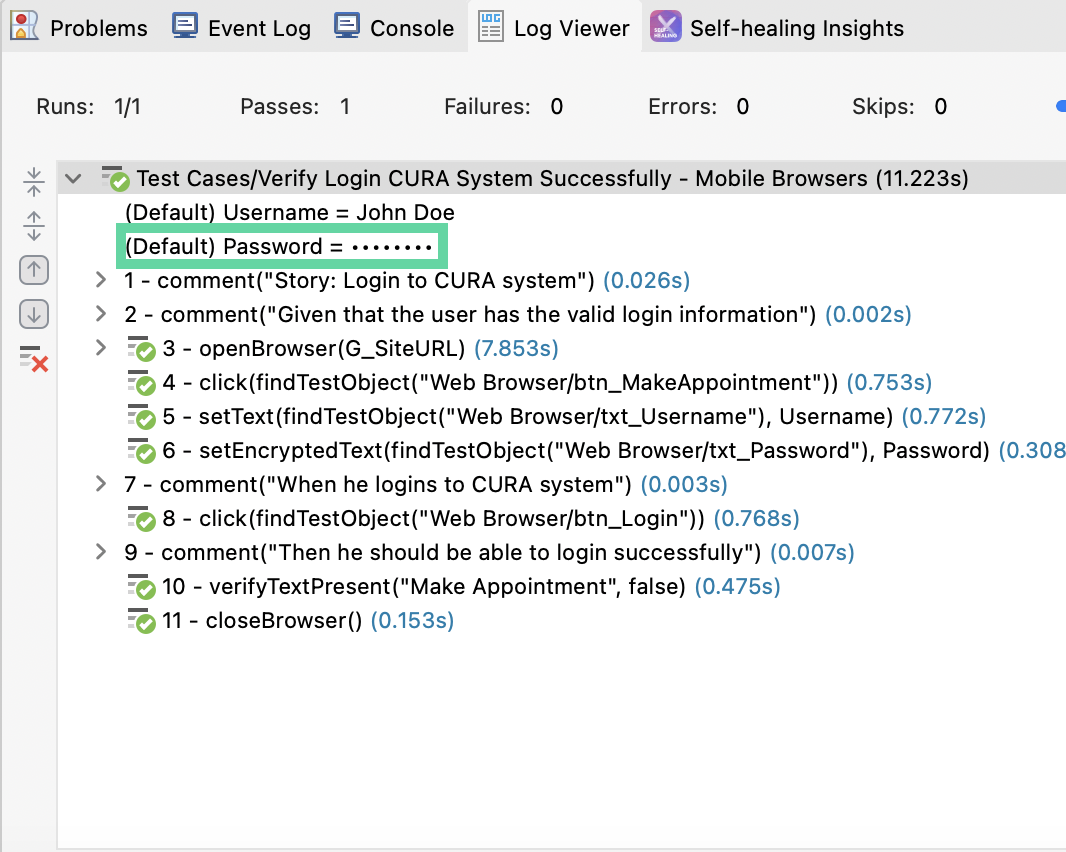Viewport: 1066px width, 852px height.
Task: Collapse all log entries icon
Action: (34, 182)
